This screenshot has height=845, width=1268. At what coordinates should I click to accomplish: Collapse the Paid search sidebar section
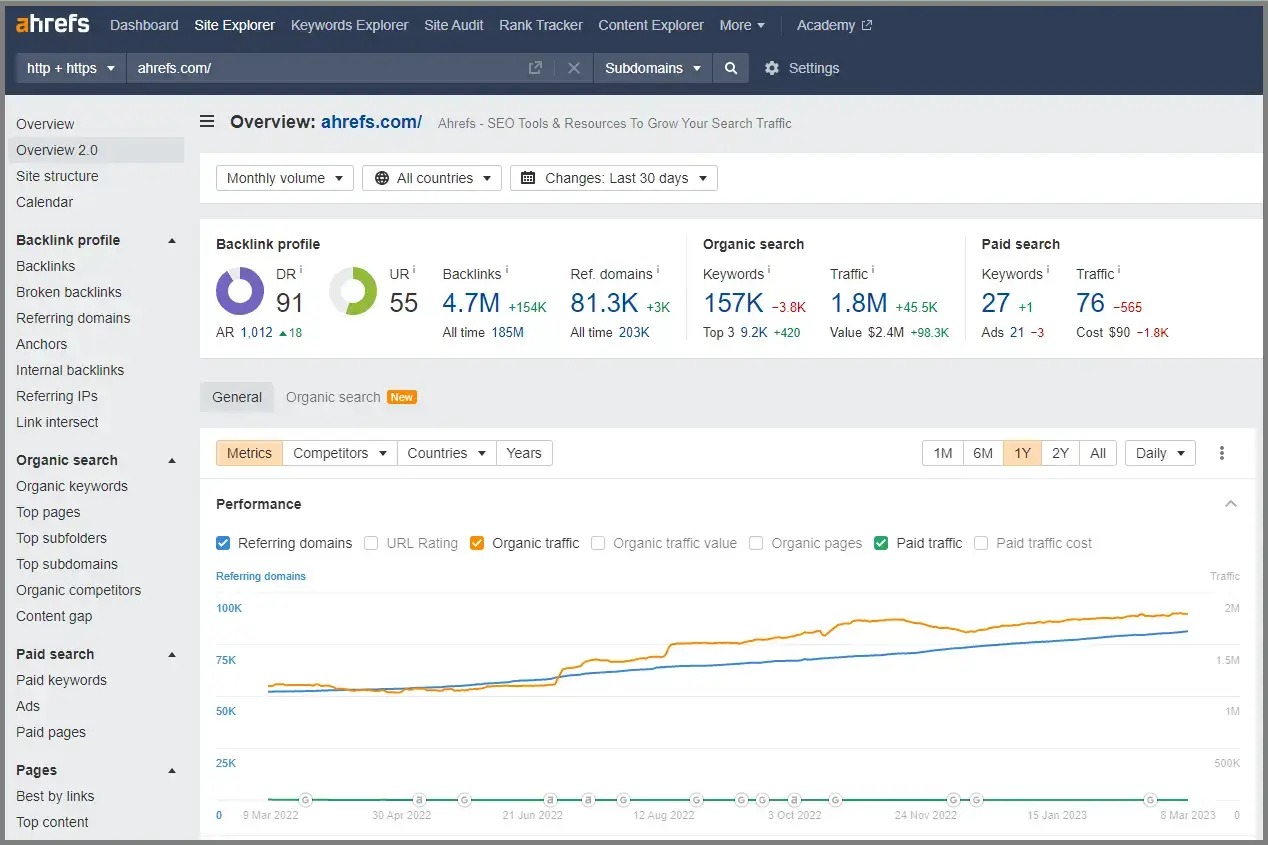point(172,655)
